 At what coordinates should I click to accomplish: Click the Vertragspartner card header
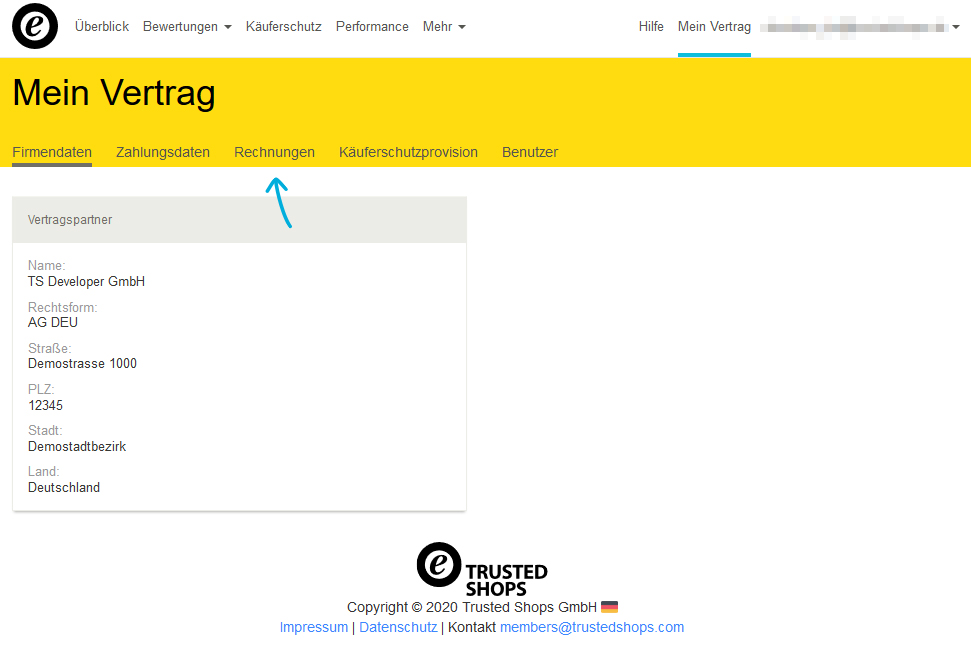239,220
